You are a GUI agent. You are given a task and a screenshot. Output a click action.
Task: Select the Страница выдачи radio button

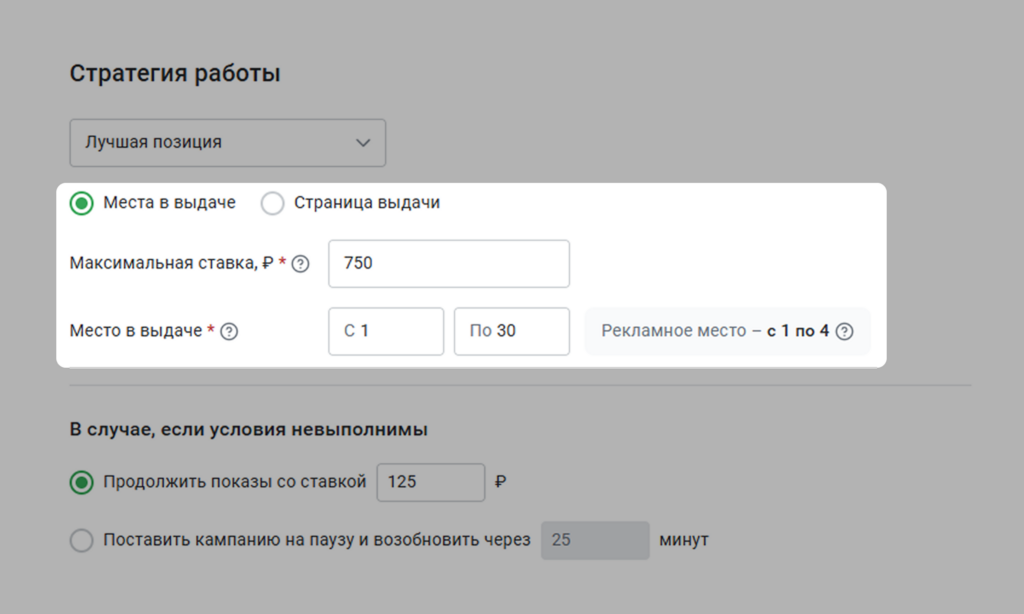click(272, 202)
